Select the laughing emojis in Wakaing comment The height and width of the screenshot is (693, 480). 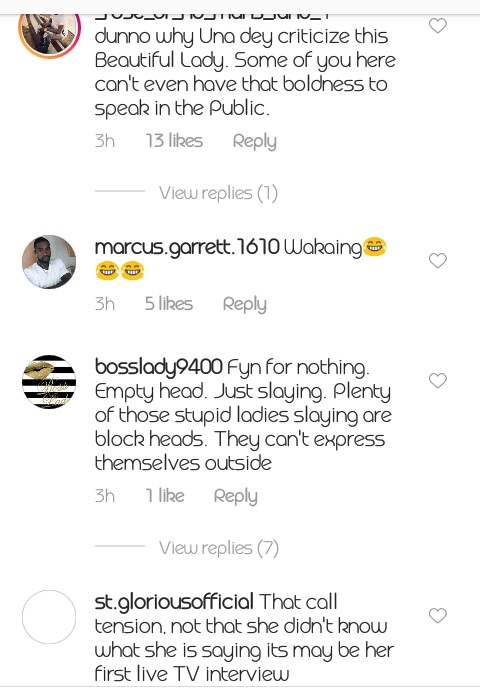tap(241, 259)
